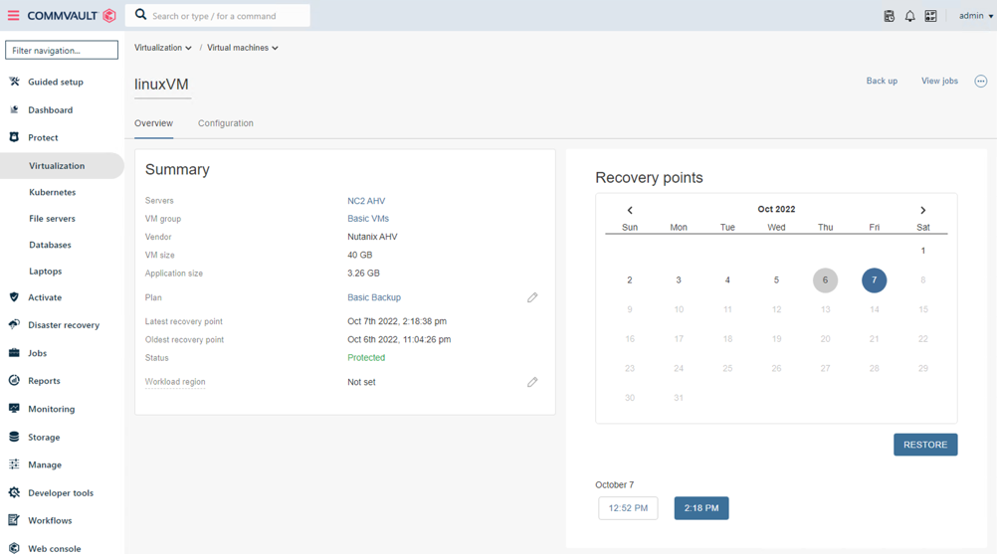Click the latest recovery point timestamp
Image resolution: width=1002 pixels, height=559 pixels.
coord(397,321)
